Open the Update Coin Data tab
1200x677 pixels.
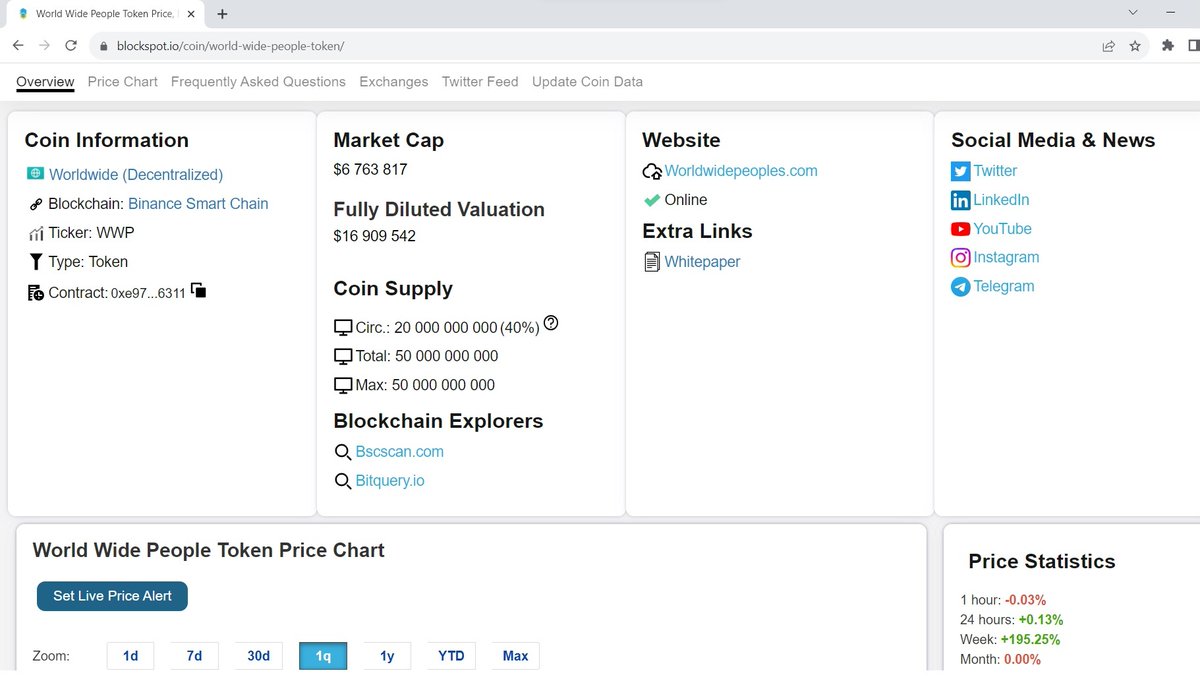587,82
